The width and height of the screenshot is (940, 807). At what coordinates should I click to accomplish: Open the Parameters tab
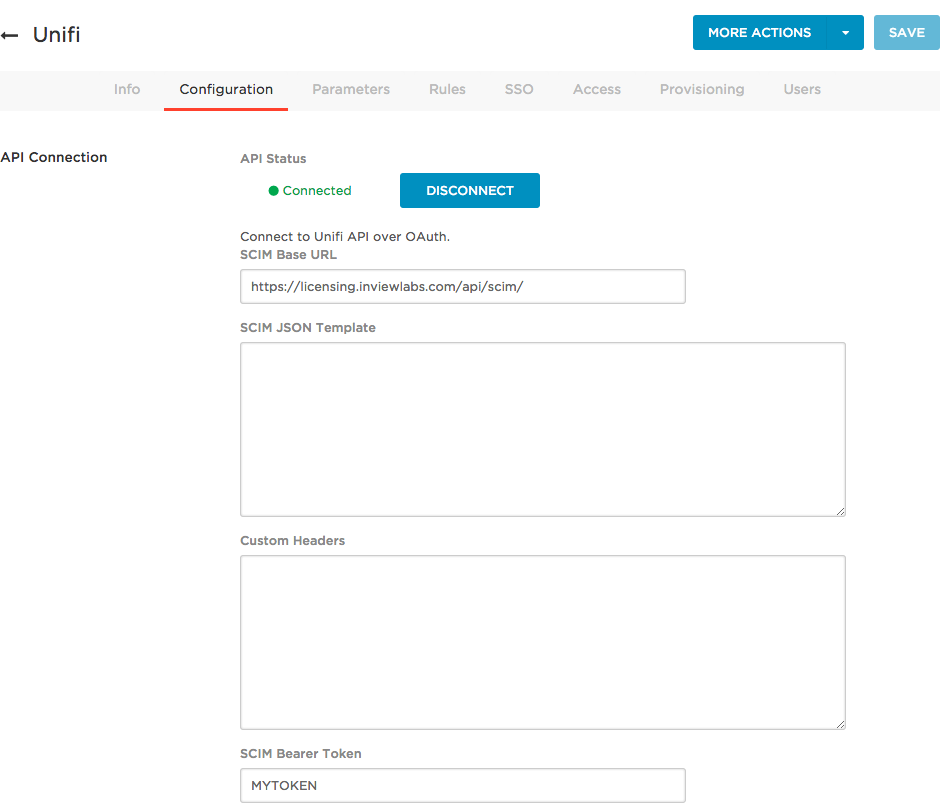click(351, 89)
